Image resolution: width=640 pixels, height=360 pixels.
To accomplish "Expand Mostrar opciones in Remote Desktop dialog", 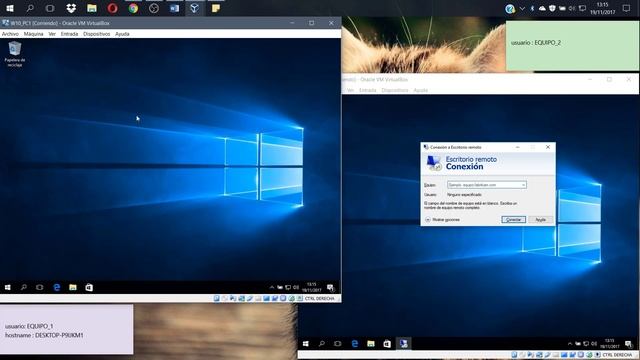I will tap(442, 220).
